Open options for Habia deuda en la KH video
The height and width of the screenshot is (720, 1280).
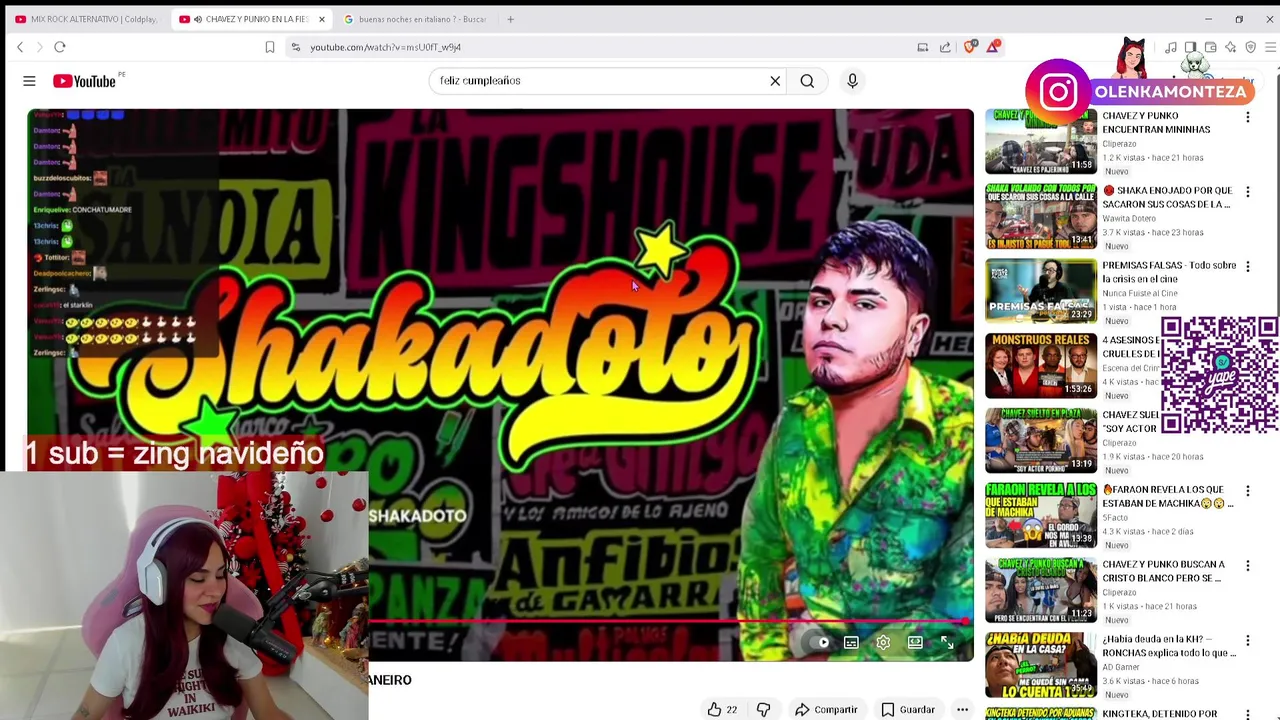click(x=1247, y=640)
